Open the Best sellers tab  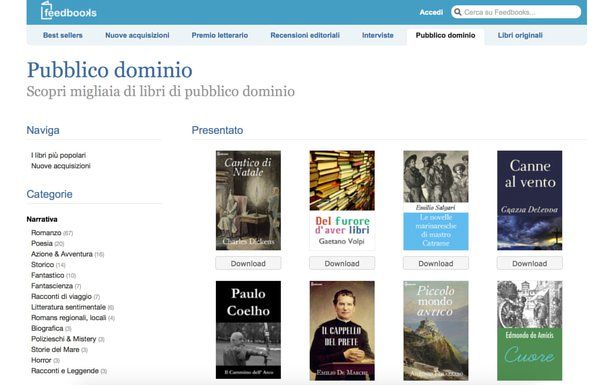tap(63, 35)
